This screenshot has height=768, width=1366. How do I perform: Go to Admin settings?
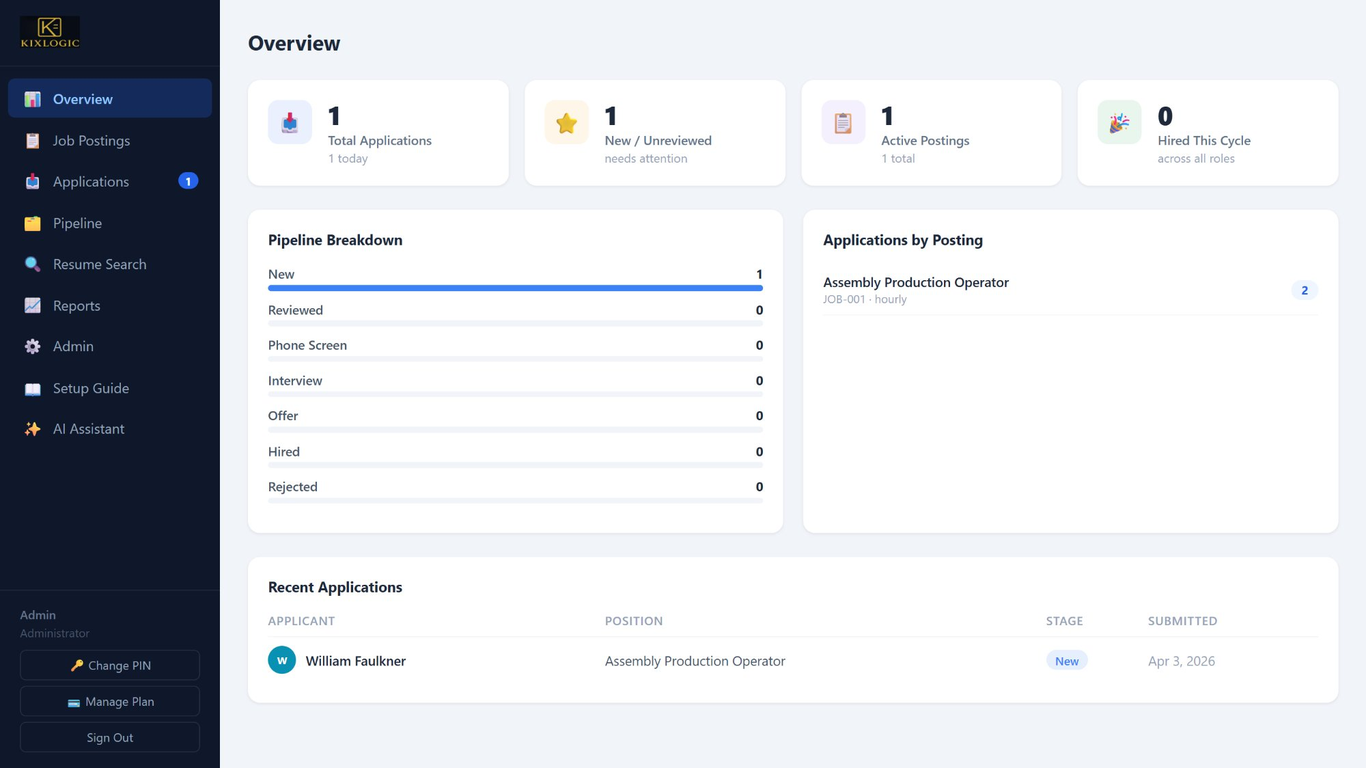[x=110, y=346]
